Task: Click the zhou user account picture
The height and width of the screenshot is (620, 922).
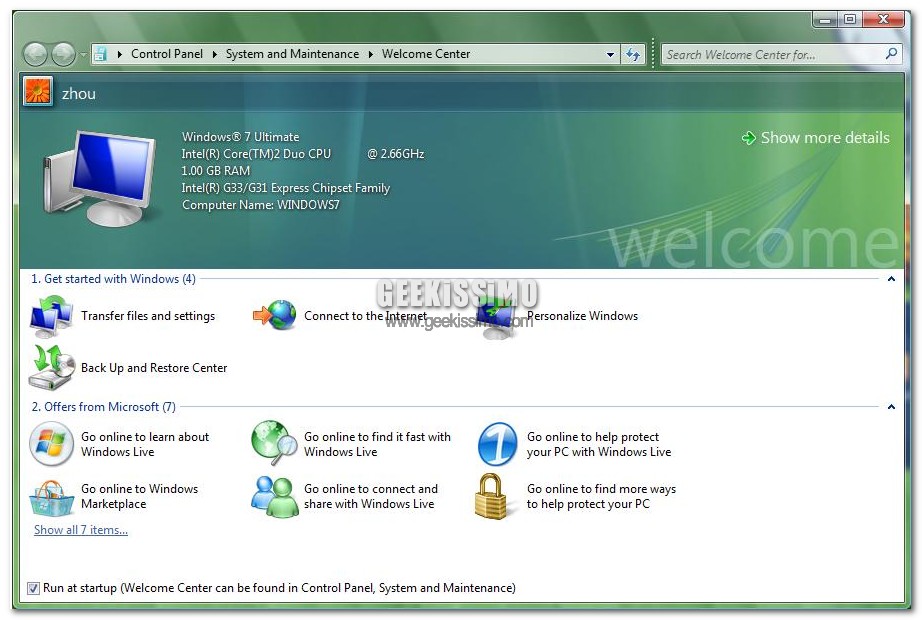Action: 38,92
